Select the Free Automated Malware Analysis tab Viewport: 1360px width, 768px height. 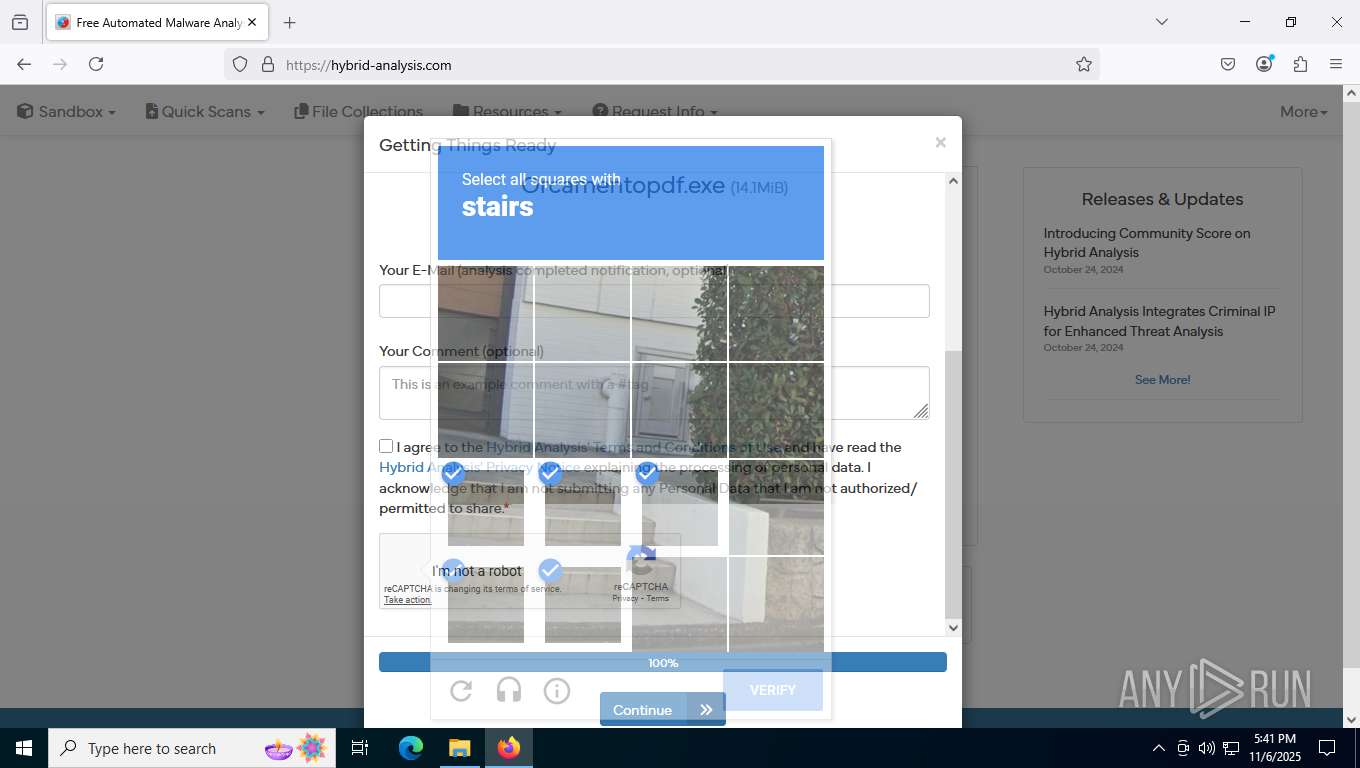[157, 22]
